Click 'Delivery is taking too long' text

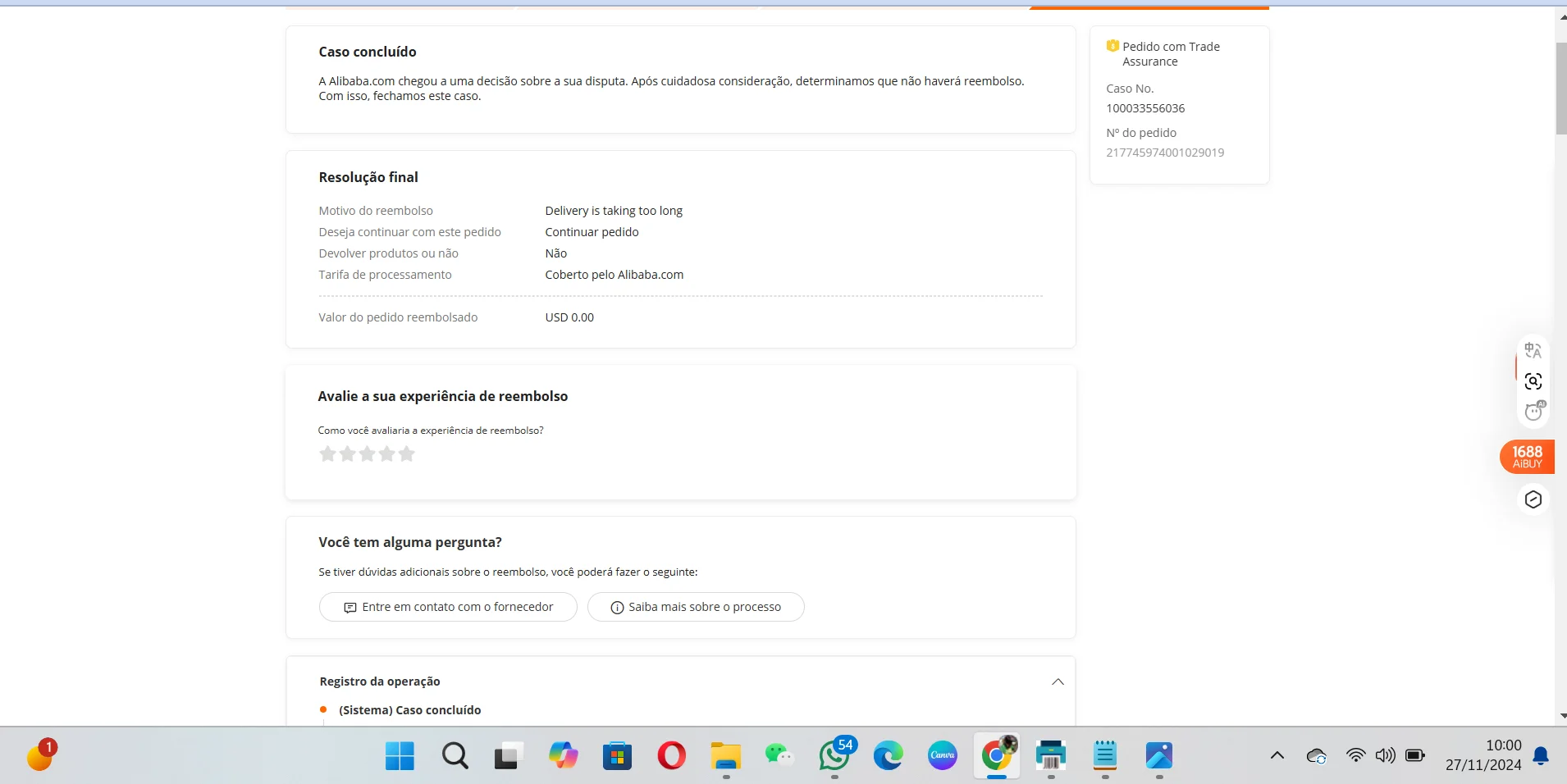coord(614,211)
